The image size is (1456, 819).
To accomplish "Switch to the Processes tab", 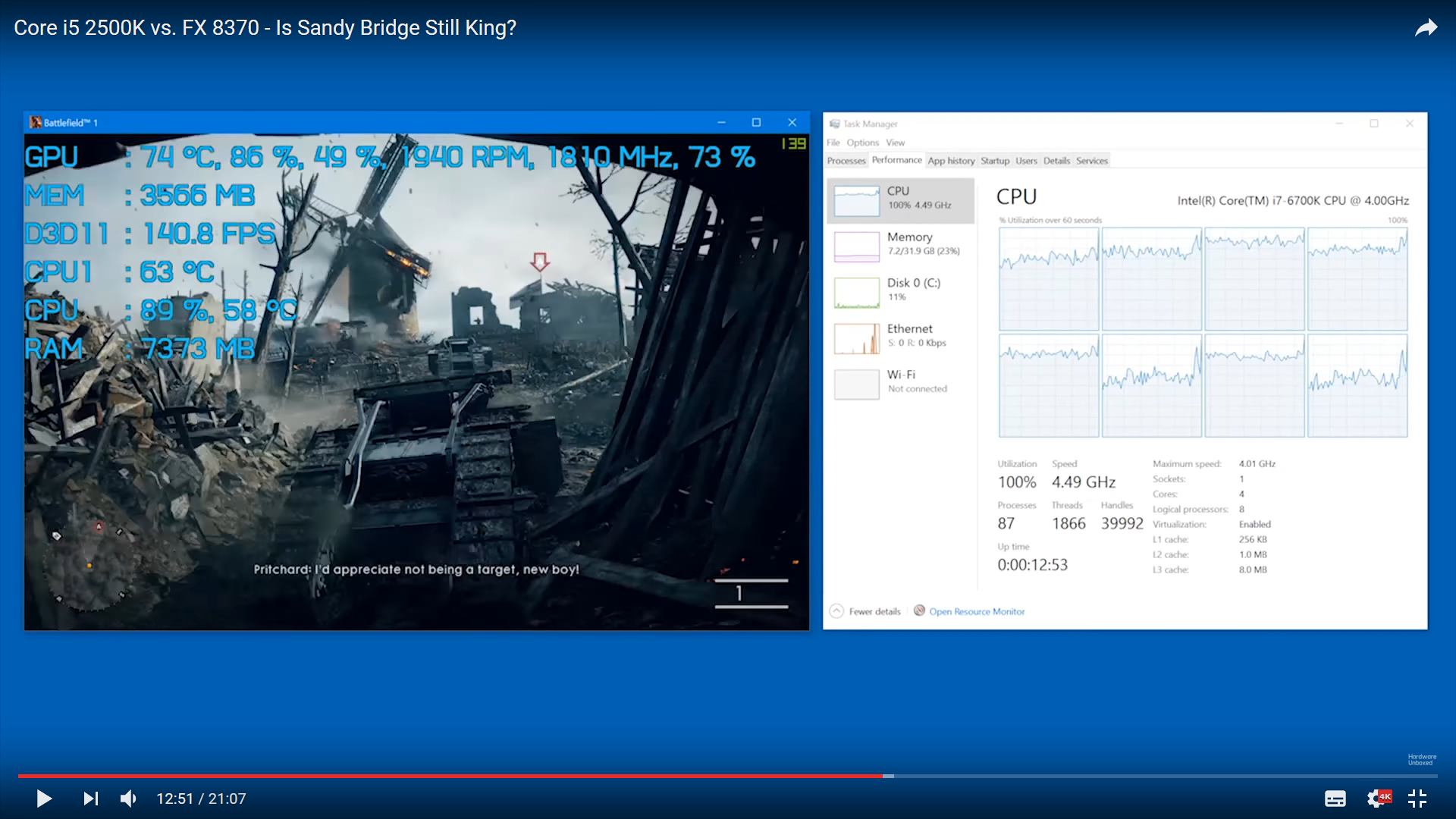I will (x=846, y=161).
